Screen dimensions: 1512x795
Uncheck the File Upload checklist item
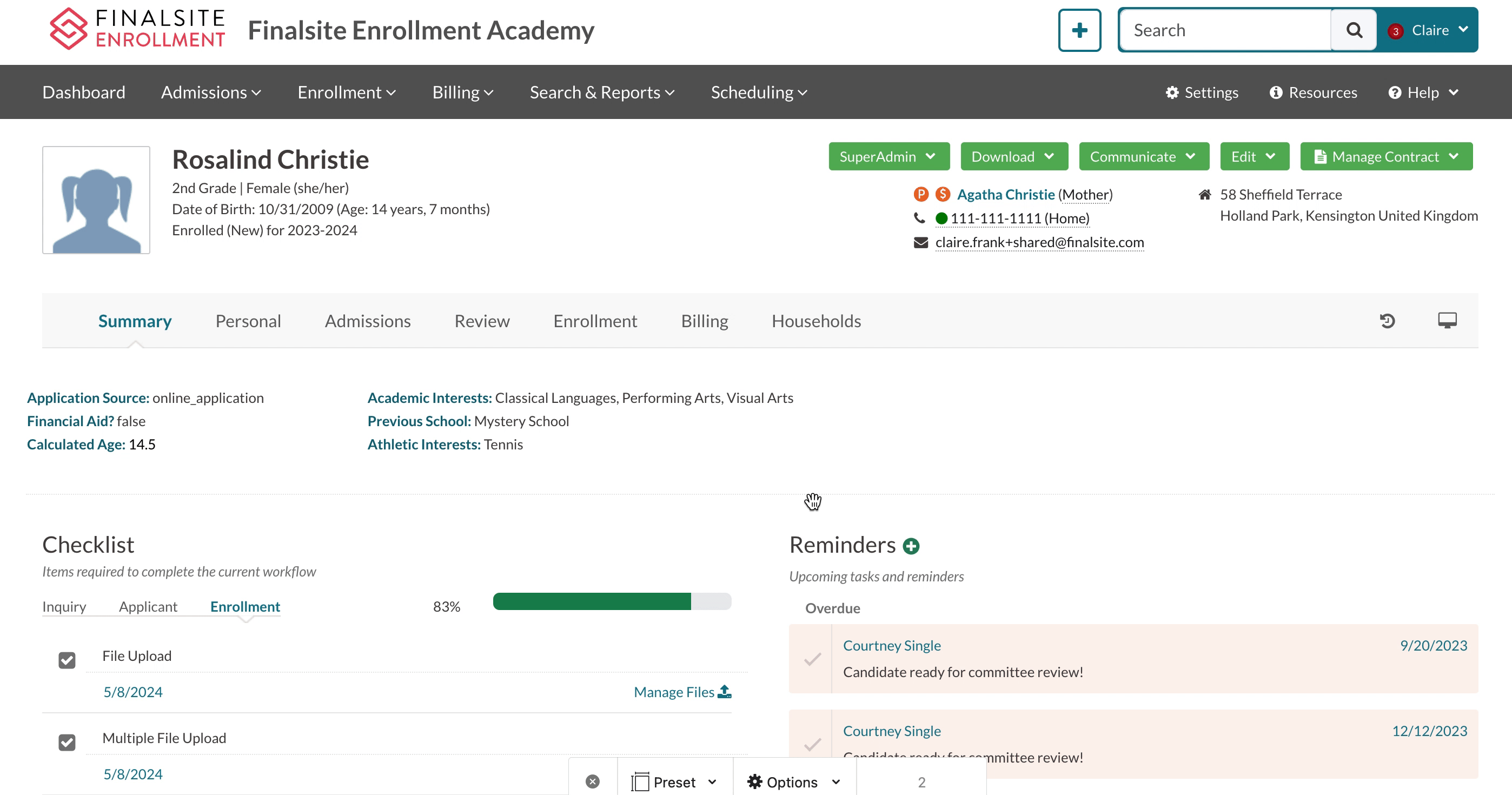67,660
